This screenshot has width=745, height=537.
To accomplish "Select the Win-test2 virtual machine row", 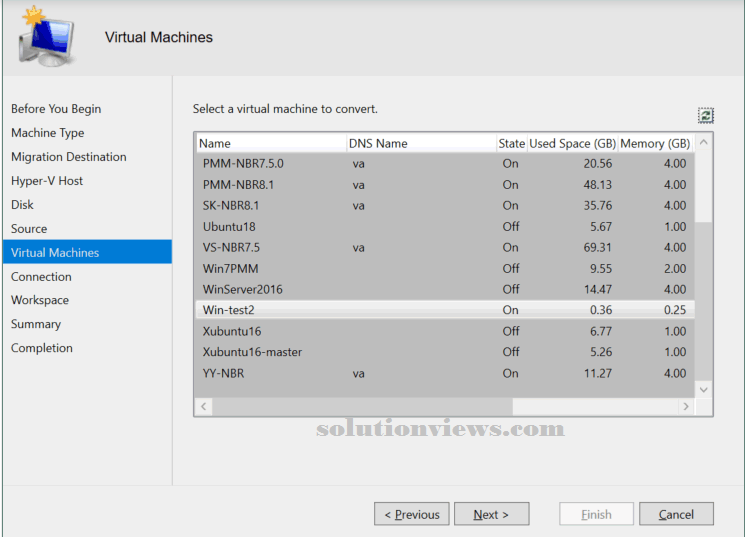I will click(x=445, y=310).
